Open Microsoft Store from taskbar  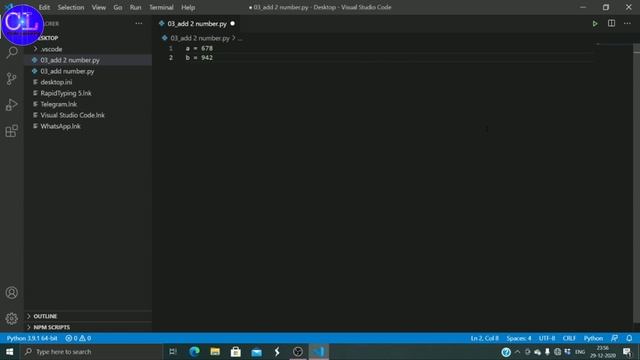click(236, 351)
